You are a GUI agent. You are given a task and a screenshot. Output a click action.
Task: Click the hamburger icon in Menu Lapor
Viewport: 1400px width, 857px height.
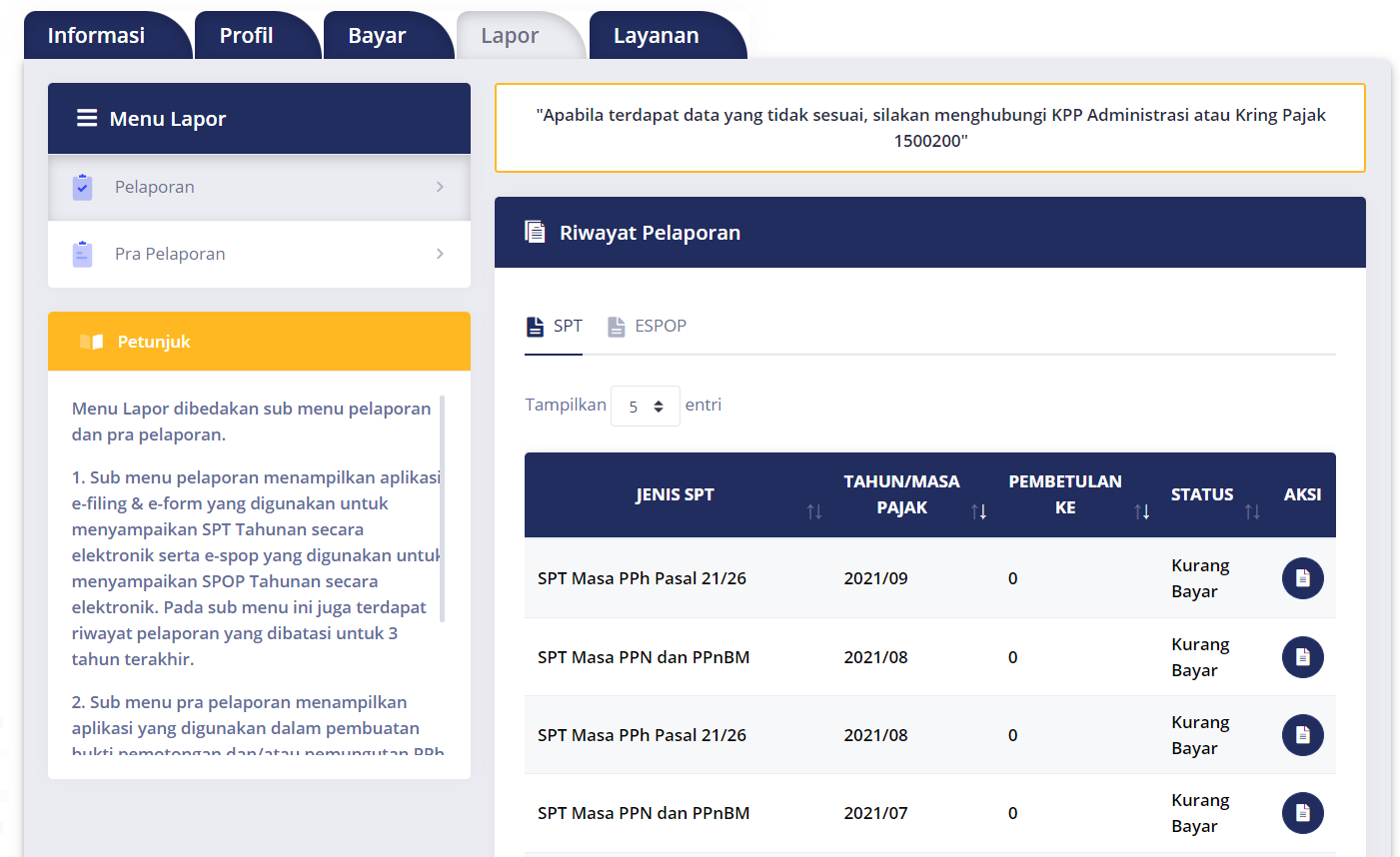coord(87,119)
